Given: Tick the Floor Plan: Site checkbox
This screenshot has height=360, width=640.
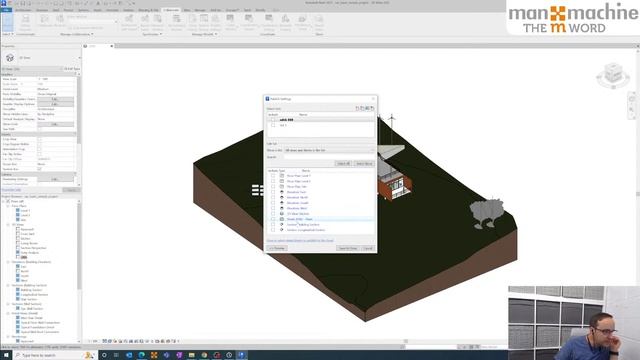Looking at the screenshot, I should 273,187.
